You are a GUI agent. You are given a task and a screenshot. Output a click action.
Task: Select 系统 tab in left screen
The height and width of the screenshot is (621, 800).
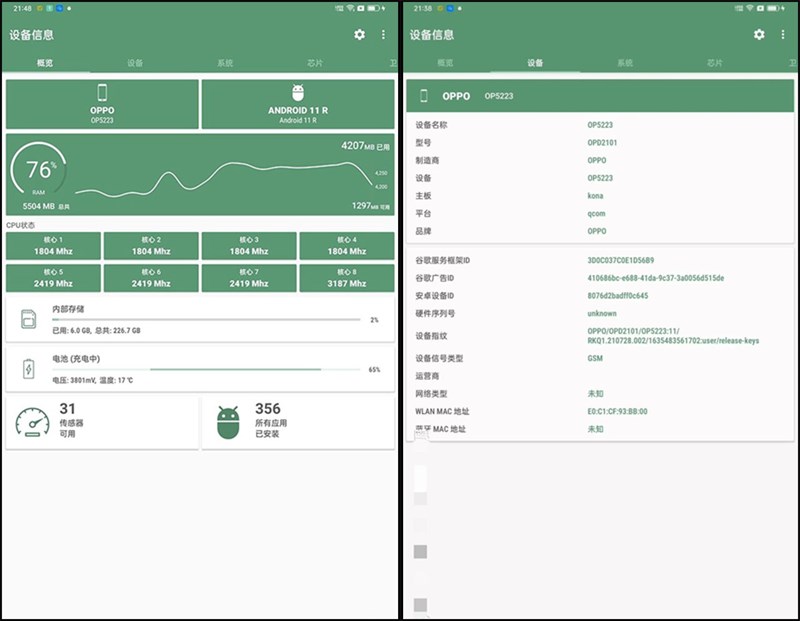click(225, 63)
